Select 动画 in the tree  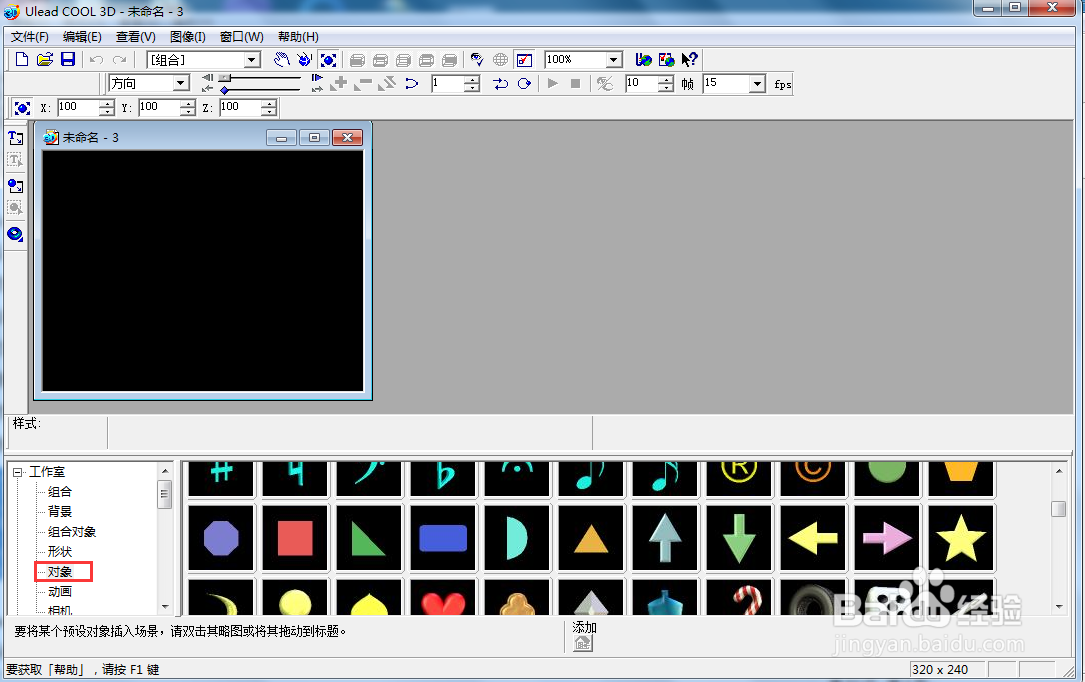[60, 592]
